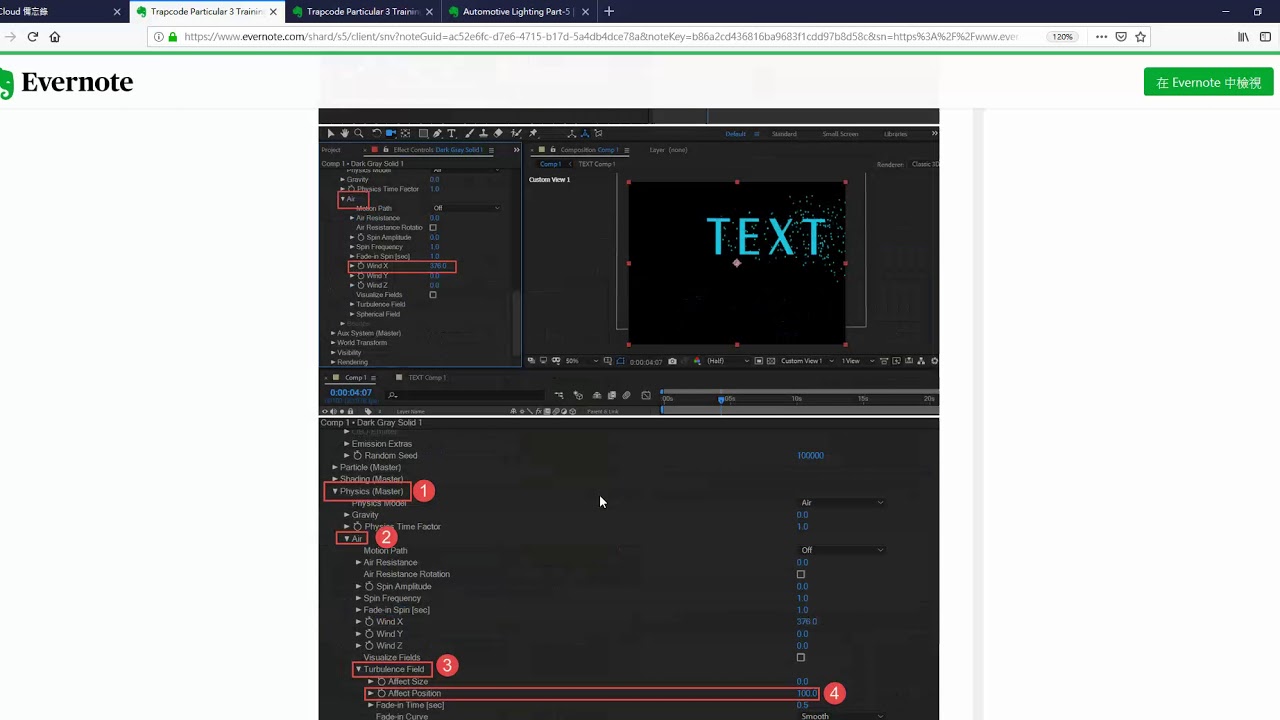Select the Hand tool in After Effects toolbar
The width and height of the screenshot is (1280, 720).
[344, 133]
